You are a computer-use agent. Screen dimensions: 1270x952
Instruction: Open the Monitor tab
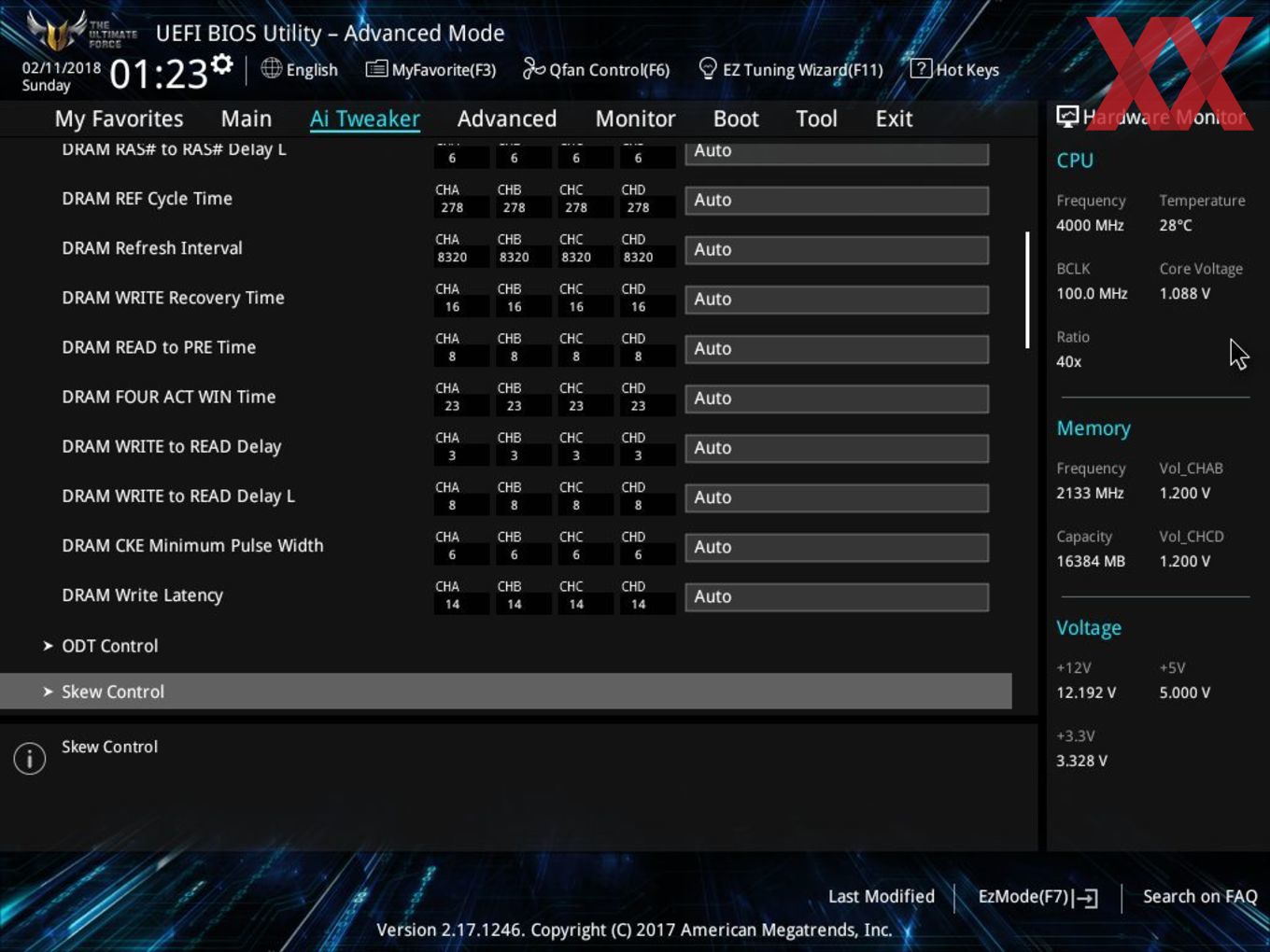point(635,119)
